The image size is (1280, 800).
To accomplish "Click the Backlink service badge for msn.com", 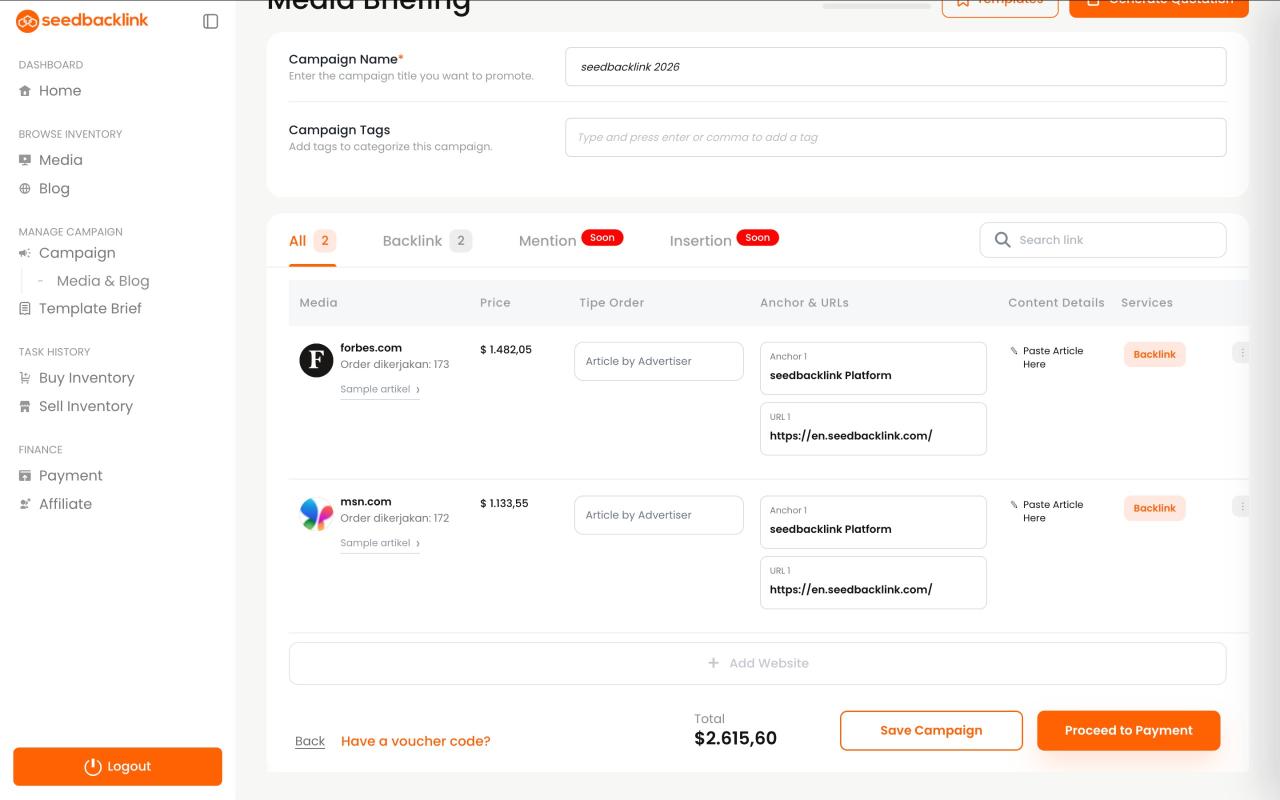I will pos(1154,509).
